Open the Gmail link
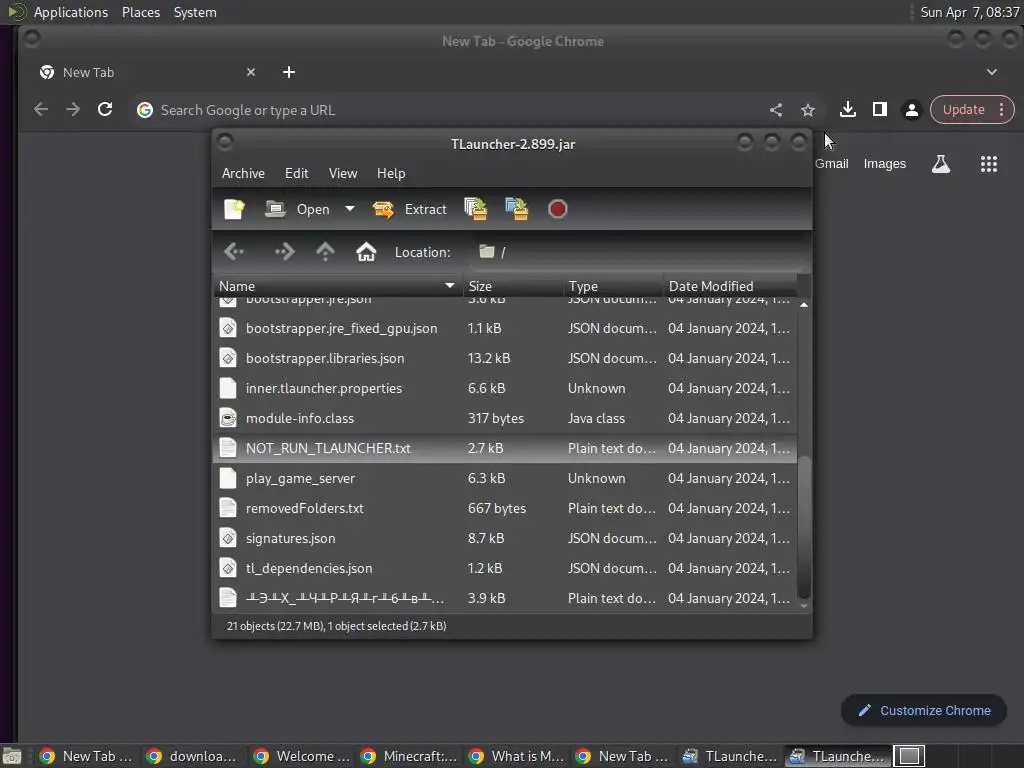 tap(831, 164)
